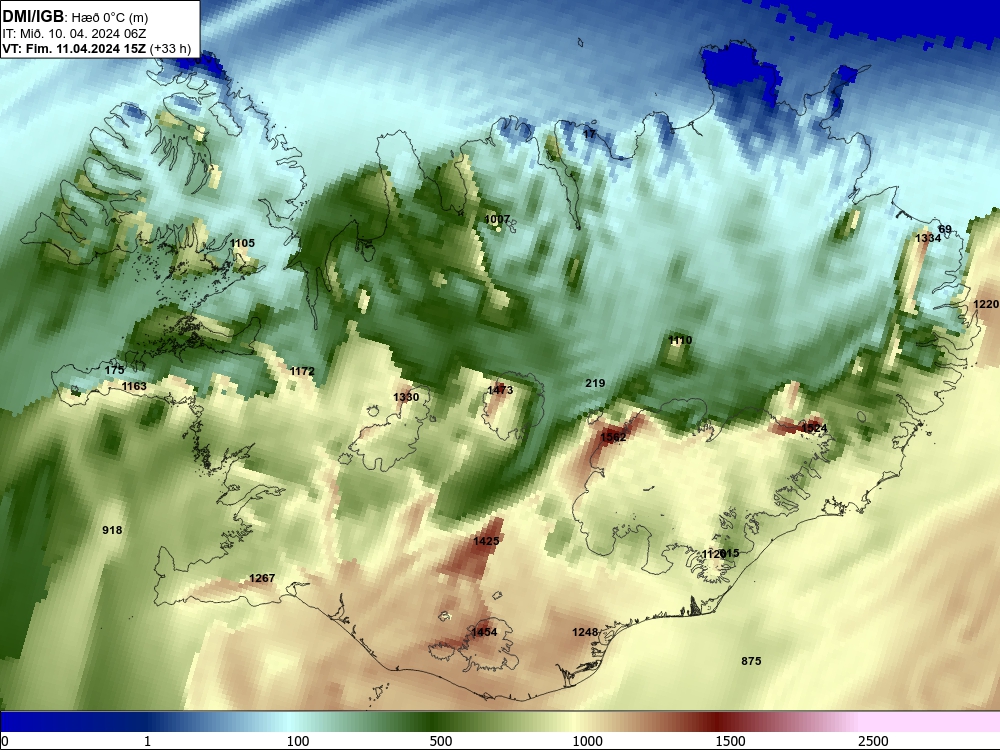This screenshot has height=750, width=1000.
Task: Click the 875 value offshore
Action: pos(751,661)
